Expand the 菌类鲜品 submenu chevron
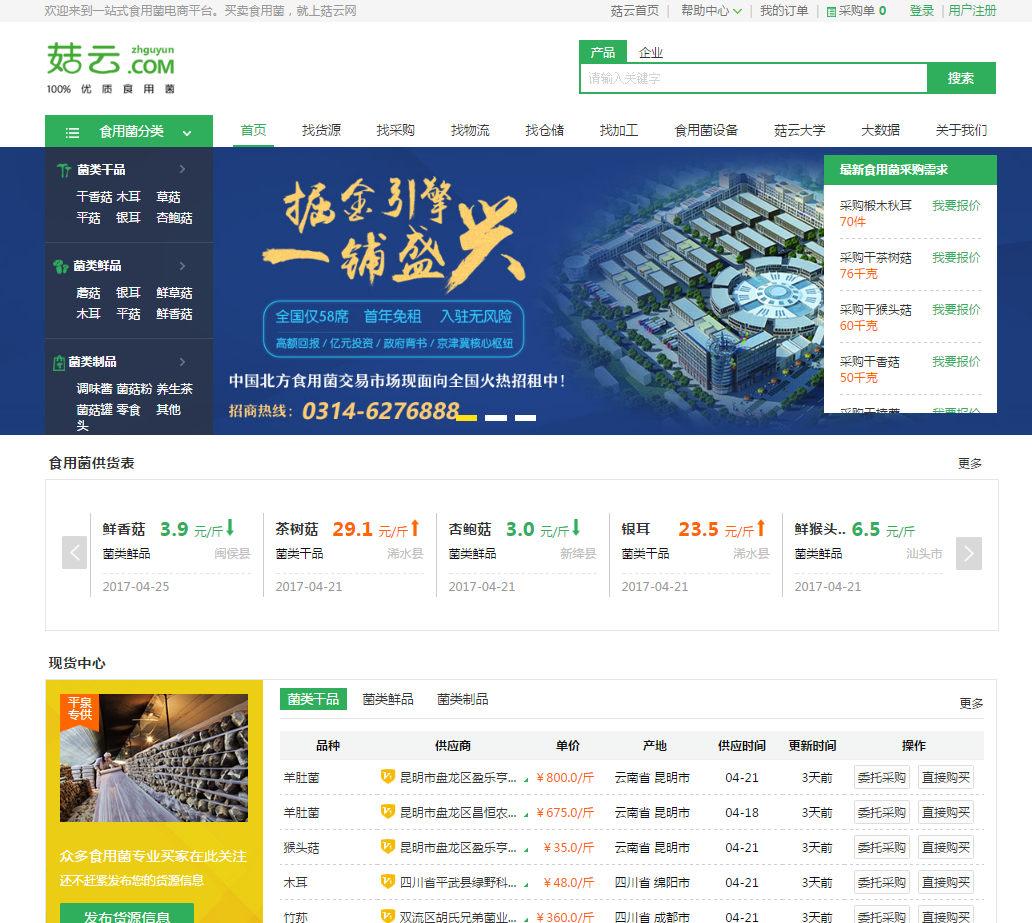 tap(182, 265)
